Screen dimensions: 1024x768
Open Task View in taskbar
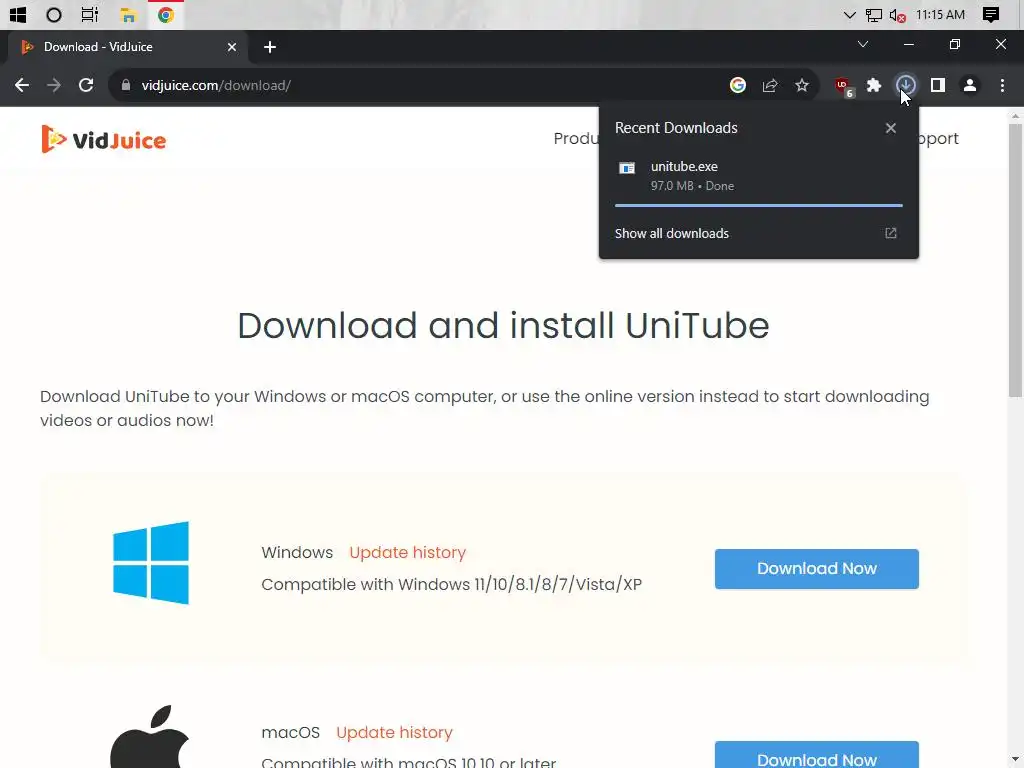[89, 14]
